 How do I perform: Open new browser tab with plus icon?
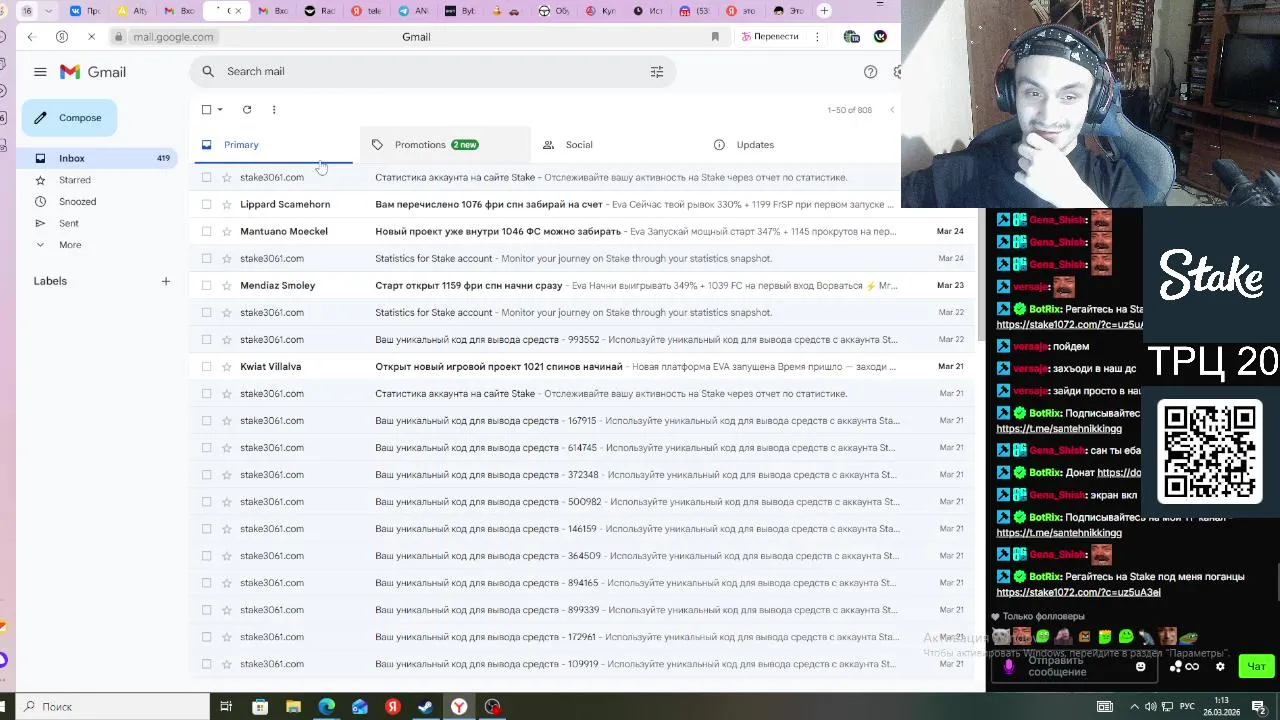[x=824, y=11]
